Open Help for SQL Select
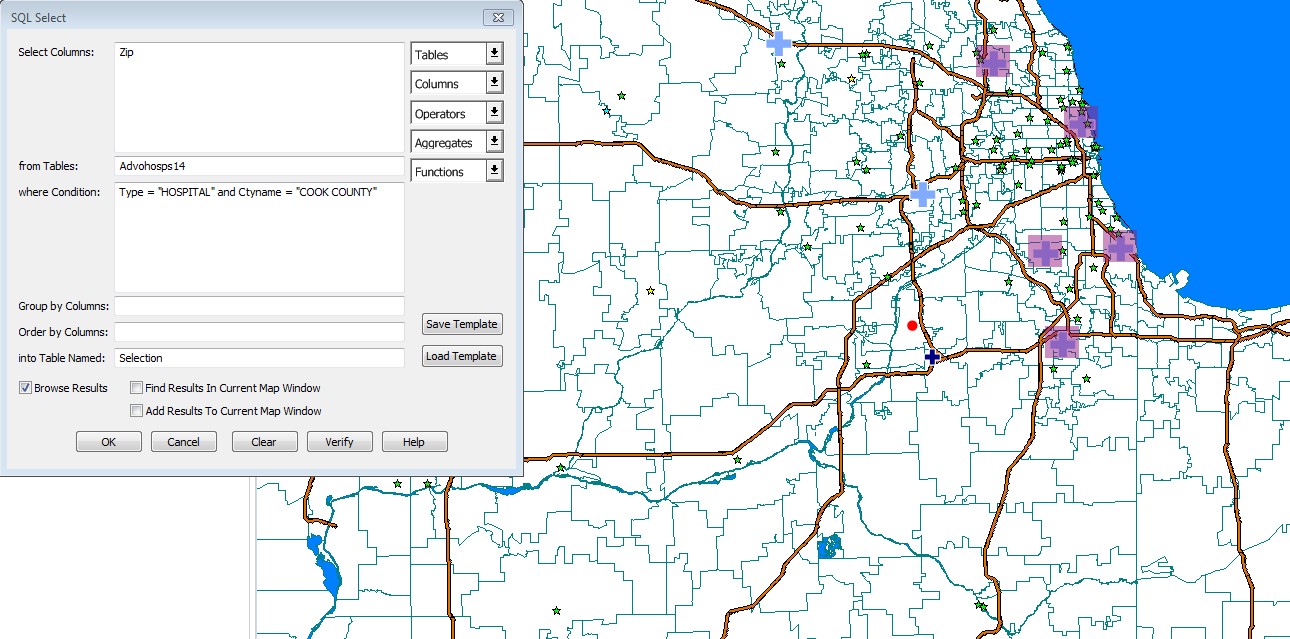Image resolution: width=1290 pixels, height=639 pixels. pos(414,442)
